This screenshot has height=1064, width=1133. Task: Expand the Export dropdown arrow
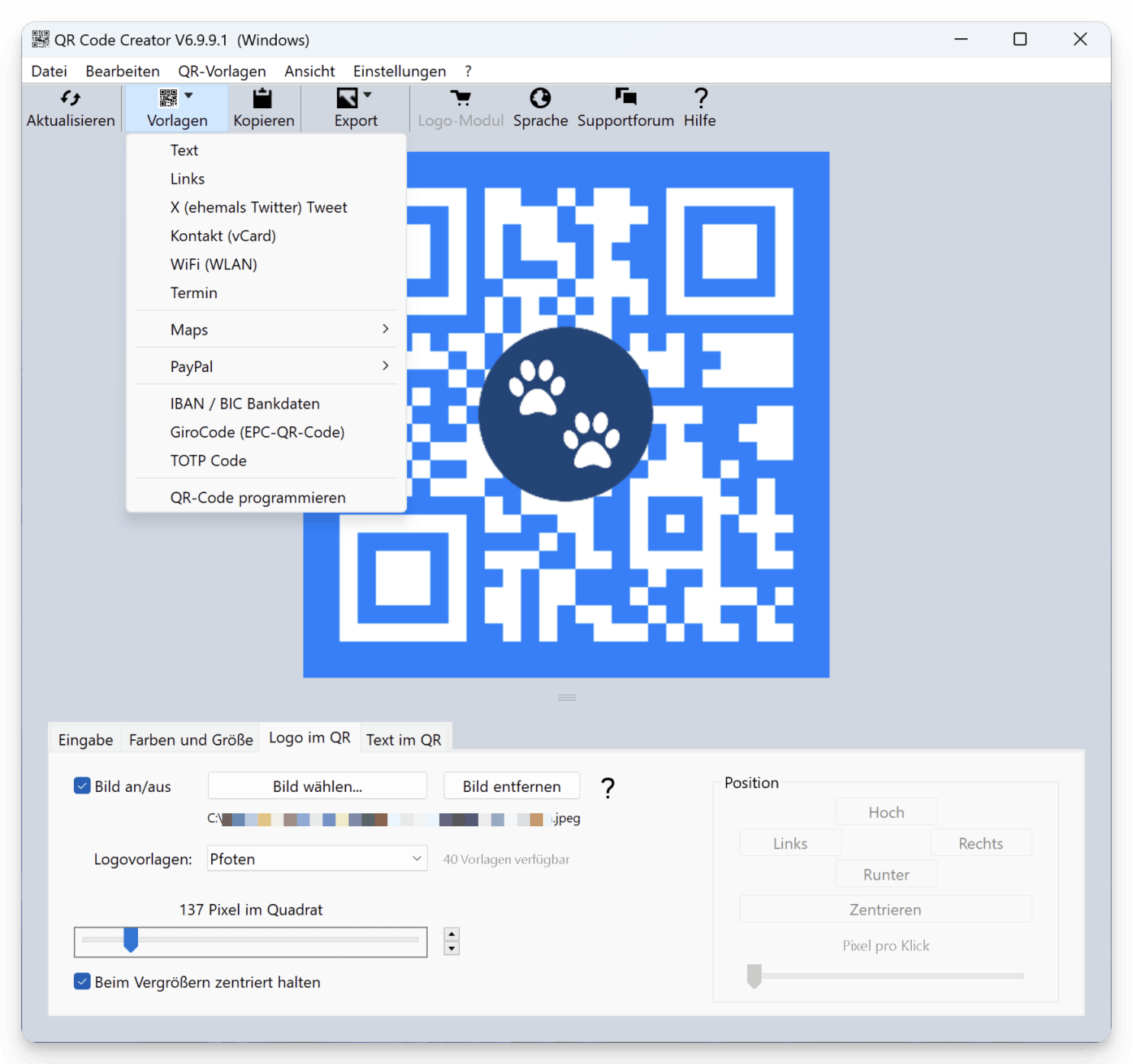pyautogui.click(x=368, y=95)
